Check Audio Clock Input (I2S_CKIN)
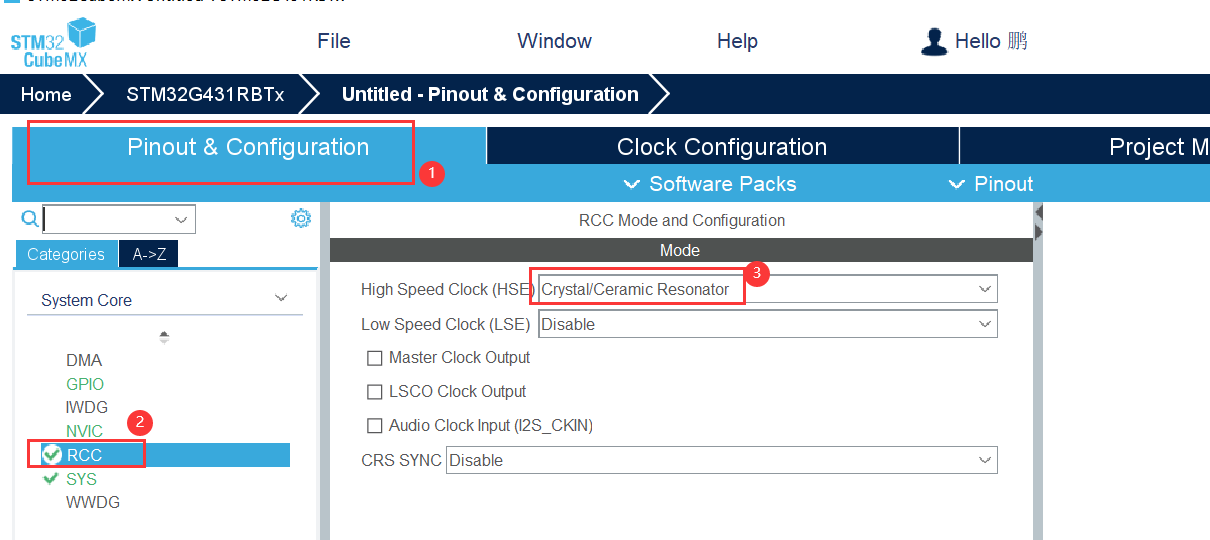The width and height of the screenshot is (1210, 540). click(x=375, y=426)
